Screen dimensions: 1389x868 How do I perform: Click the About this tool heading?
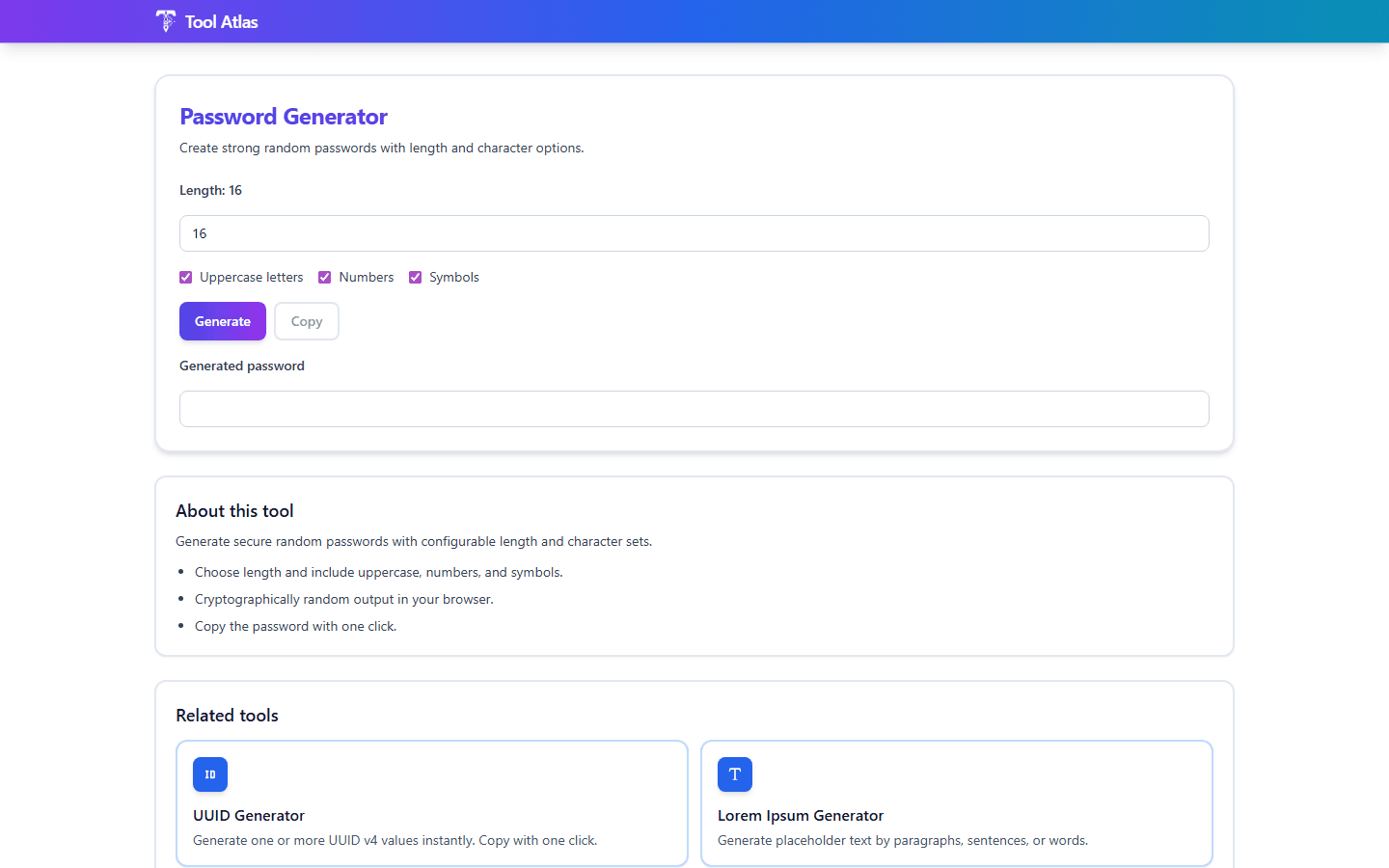coord(234,510)
